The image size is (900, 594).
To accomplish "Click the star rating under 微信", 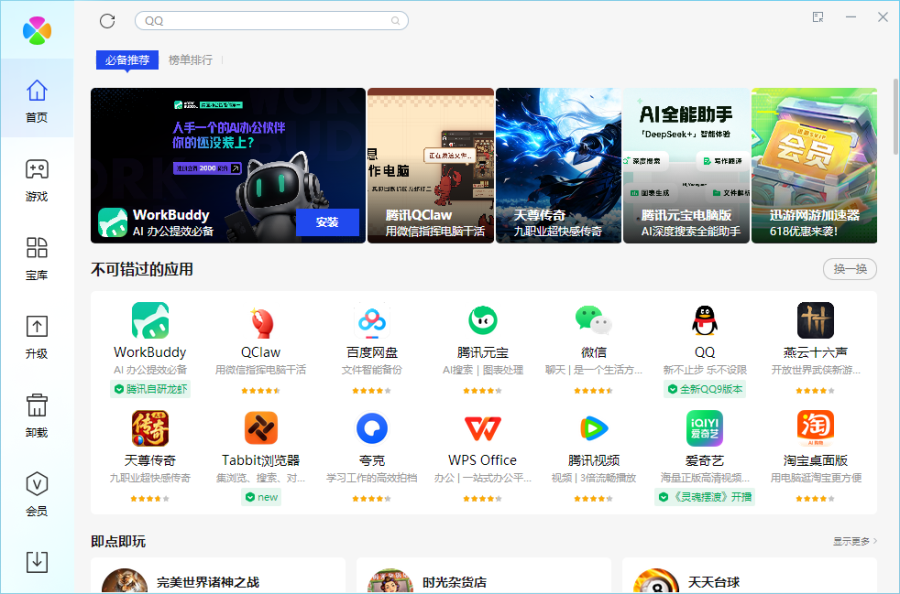I will click(593, 391).
